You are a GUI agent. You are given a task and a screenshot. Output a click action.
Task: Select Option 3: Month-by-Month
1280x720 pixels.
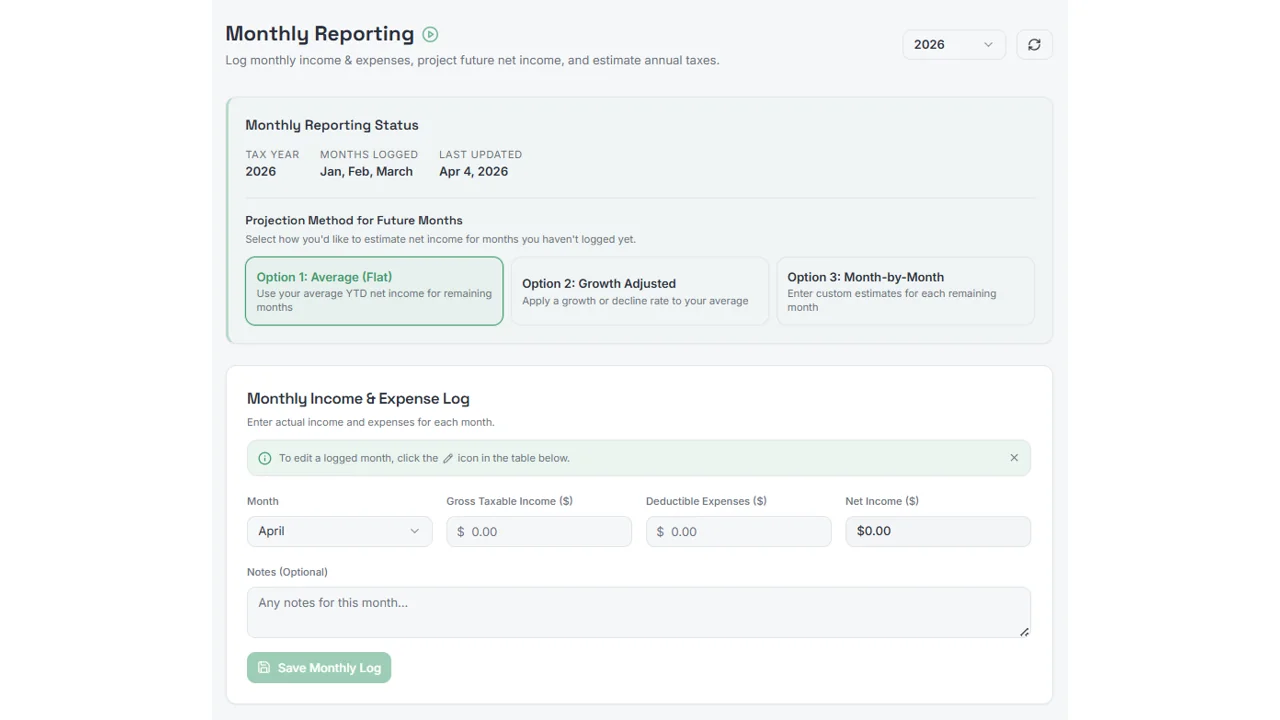905,291
